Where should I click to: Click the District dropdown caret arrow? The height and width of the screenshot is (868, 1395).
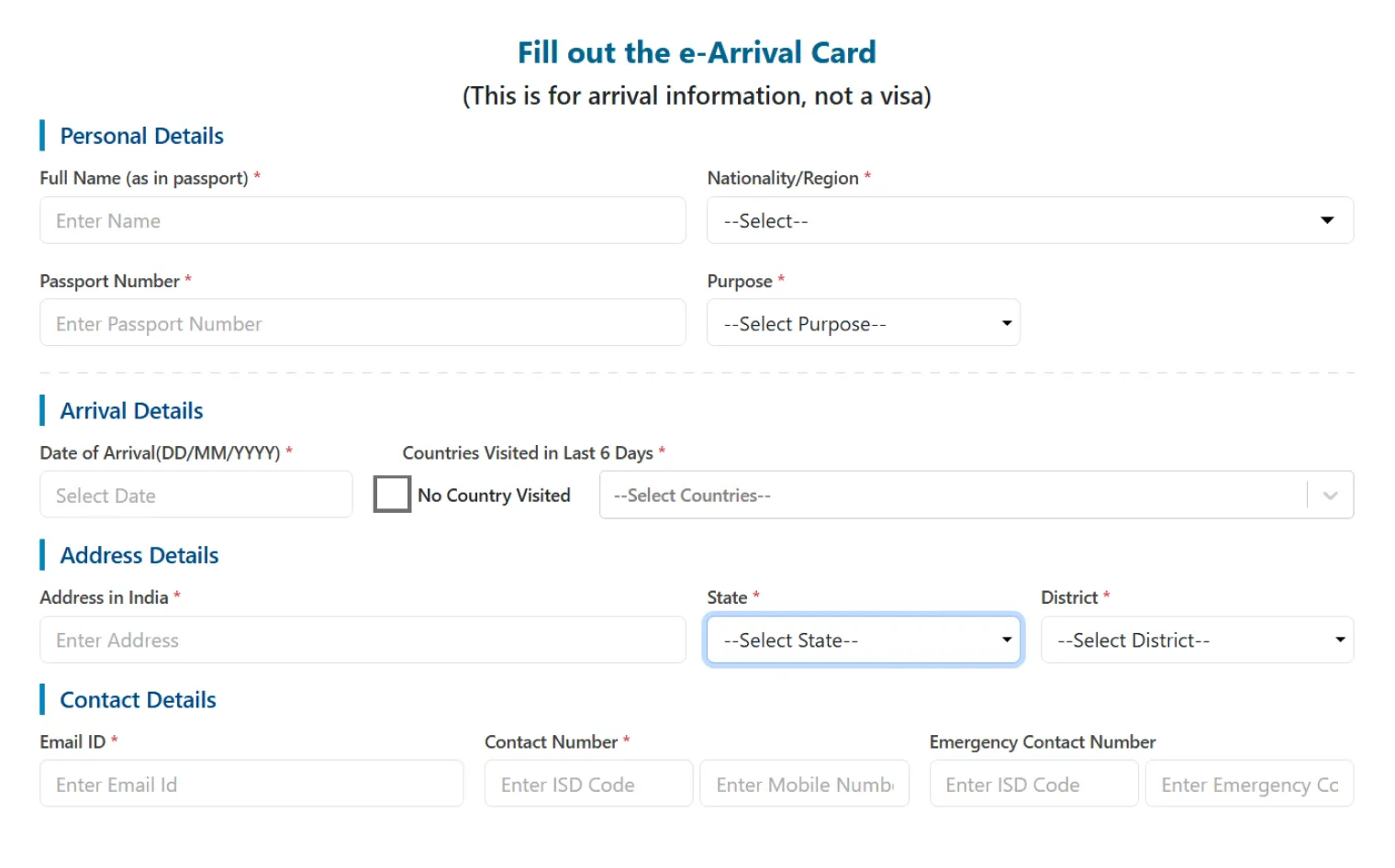tap(1339, 640)
